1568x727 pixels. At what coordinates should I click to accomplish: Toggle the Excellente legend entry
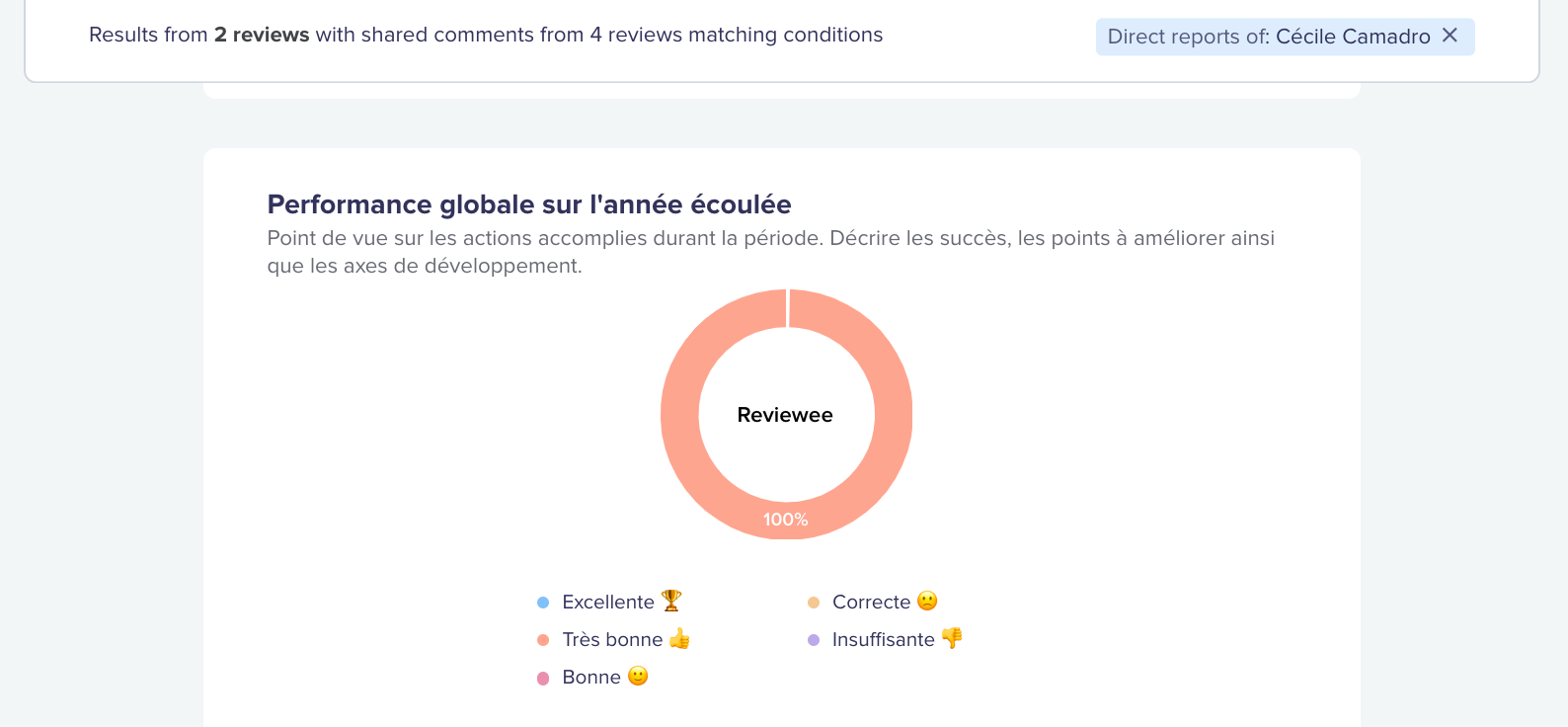608,602
